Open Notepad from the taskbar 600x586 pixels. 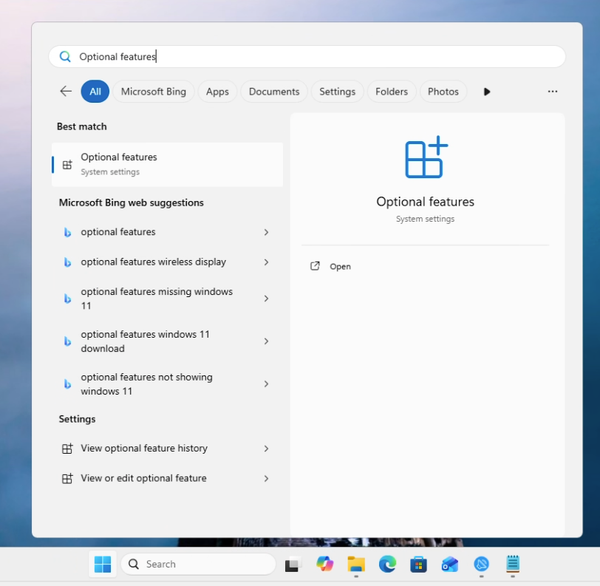tap(513, 564)
